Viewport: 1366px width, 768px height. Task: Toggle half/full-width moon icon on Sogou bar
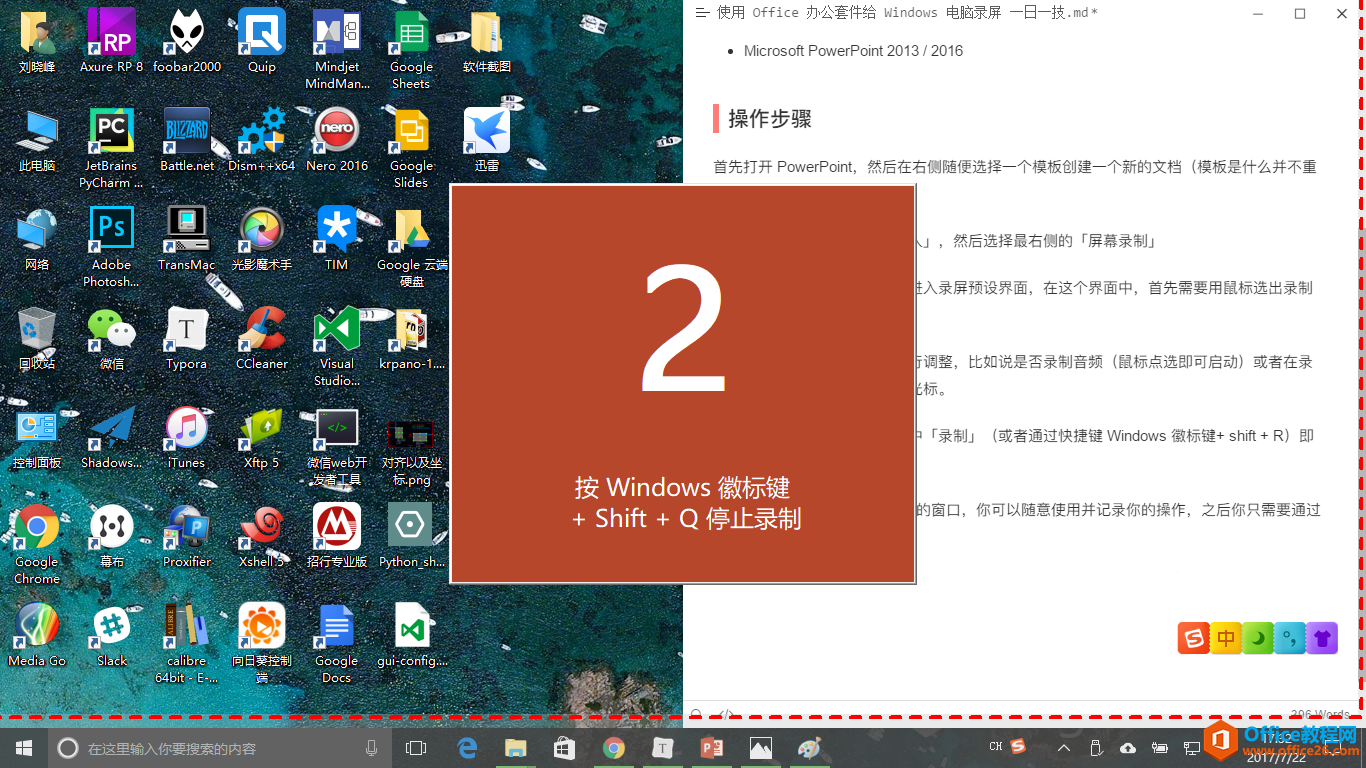[1258, 638]
